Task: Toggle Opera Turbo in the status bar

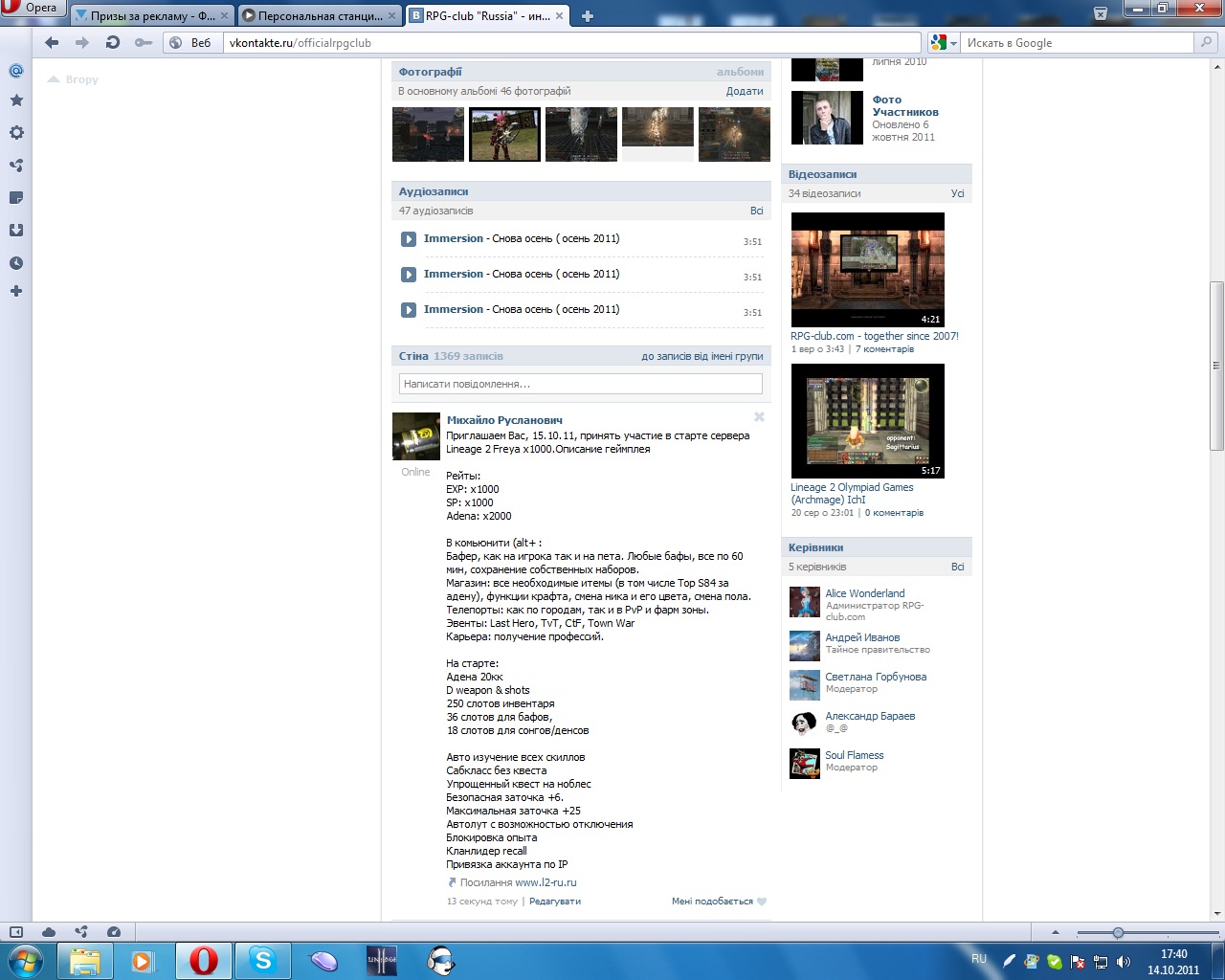Action: click(x=114, y=932)
